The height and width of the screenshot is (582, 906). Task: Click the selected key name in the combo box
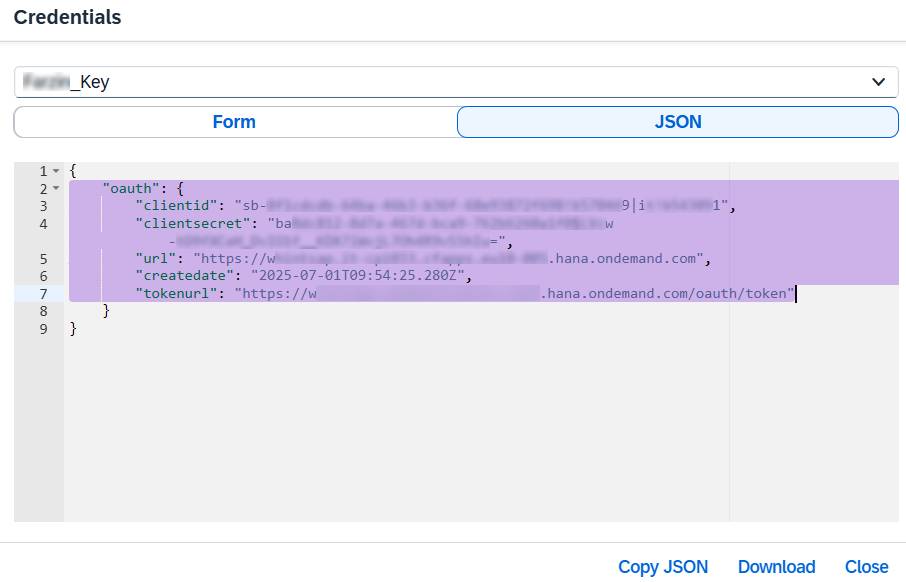point(66,82)
